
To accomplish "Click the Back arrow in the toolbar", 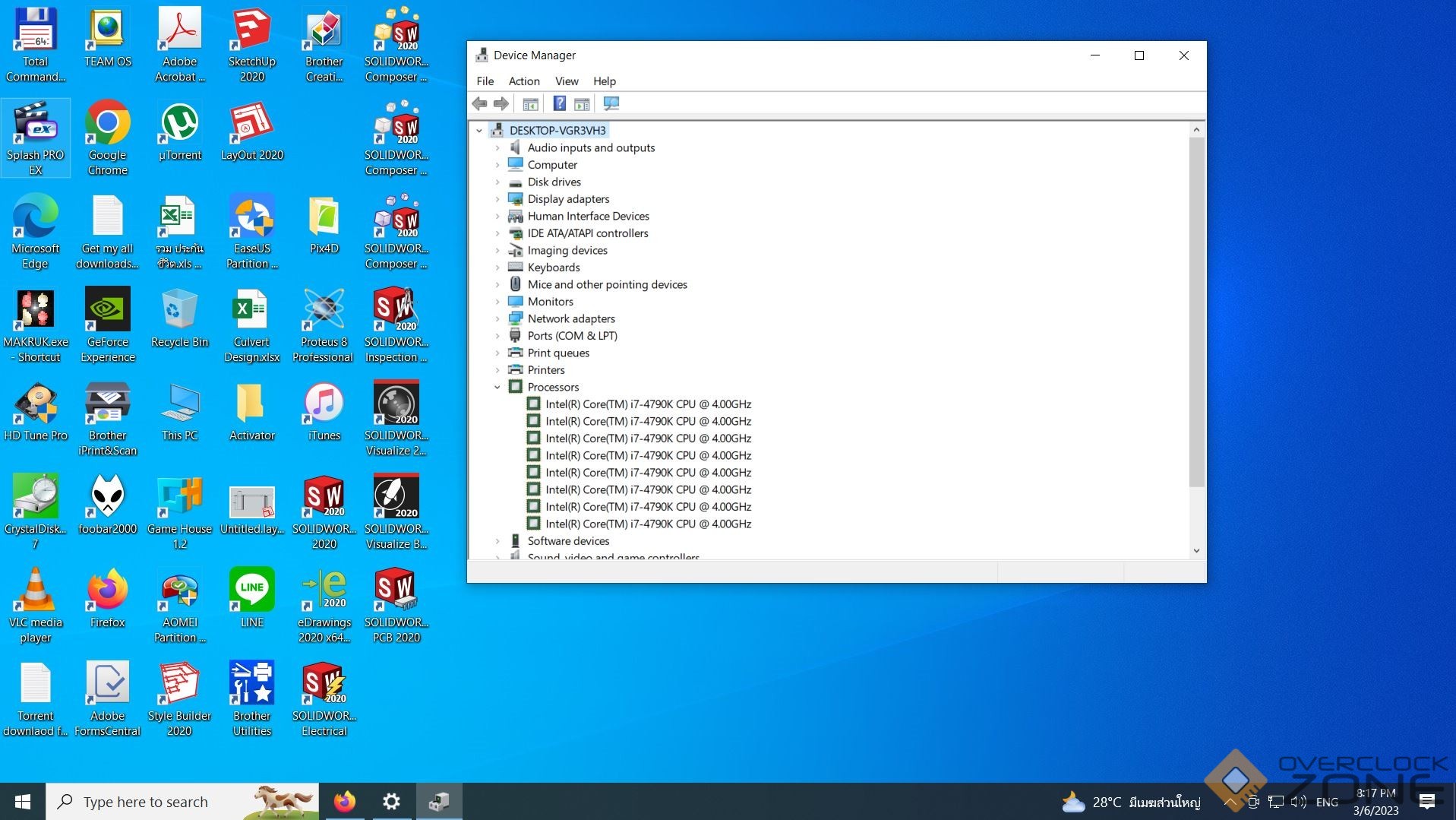I will [479, 103].
